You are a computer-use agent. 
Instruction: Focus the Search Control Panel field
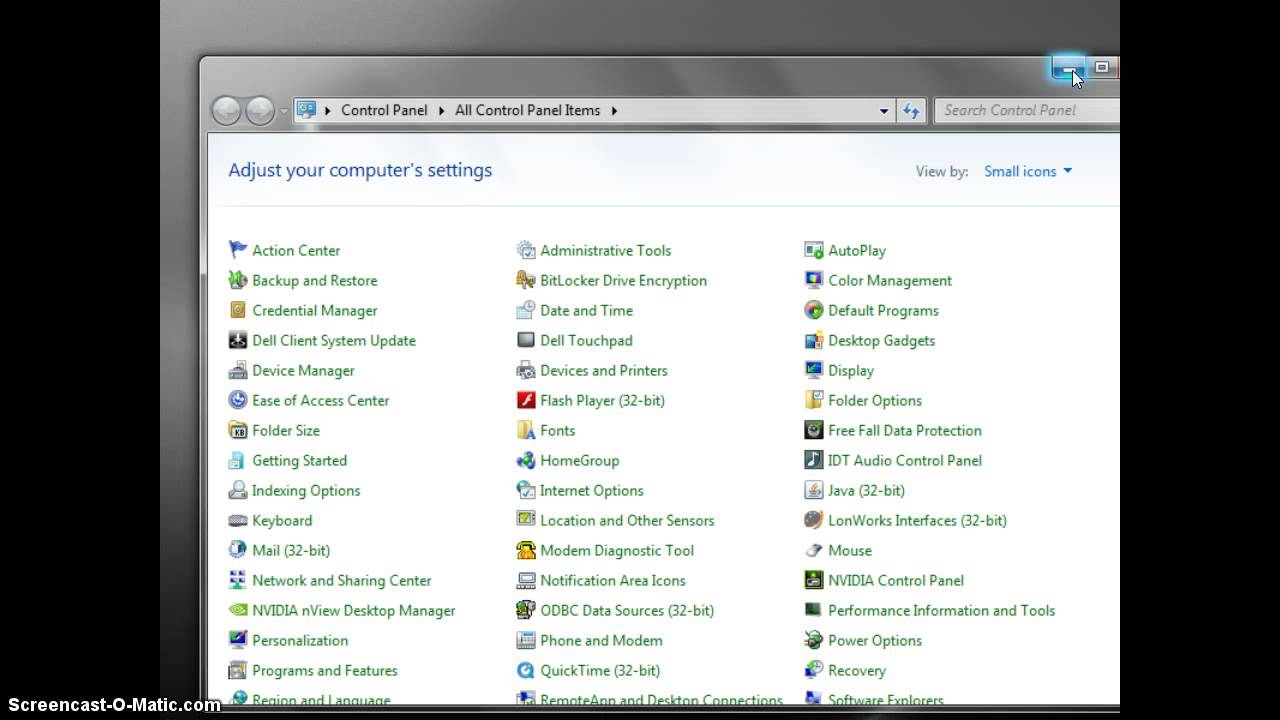coord(1027,110)
